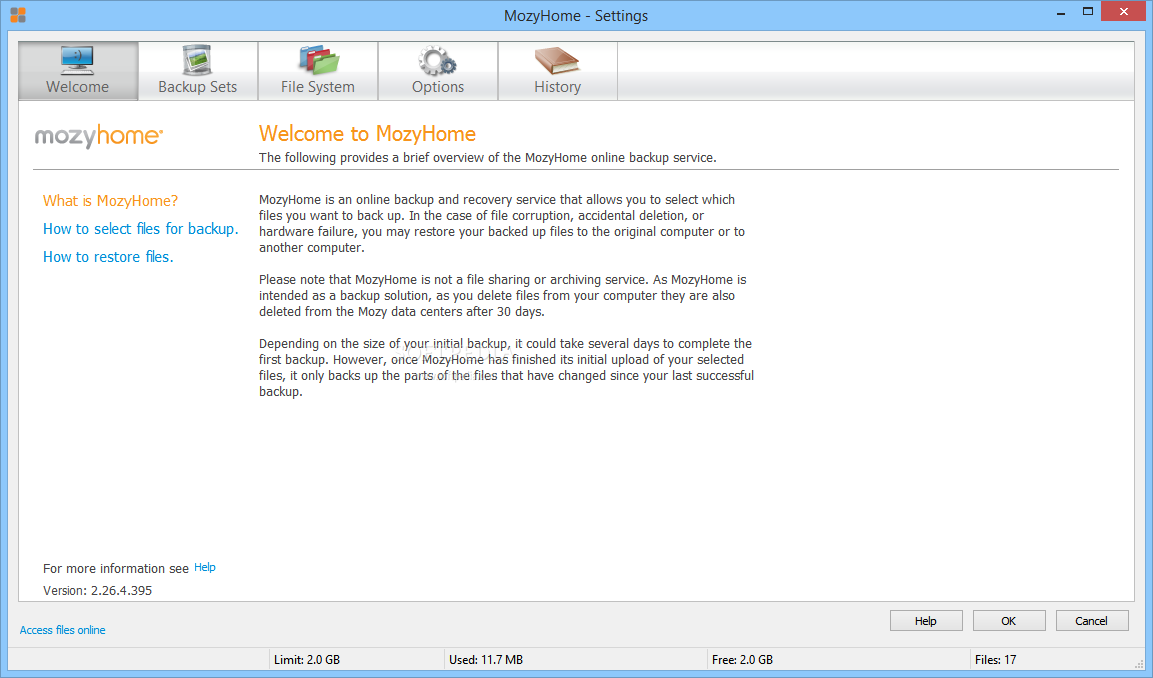1153x678 pixels.
Task: Open File System via its folders icon
Action: pyautogui.click(x=317, y=60)
